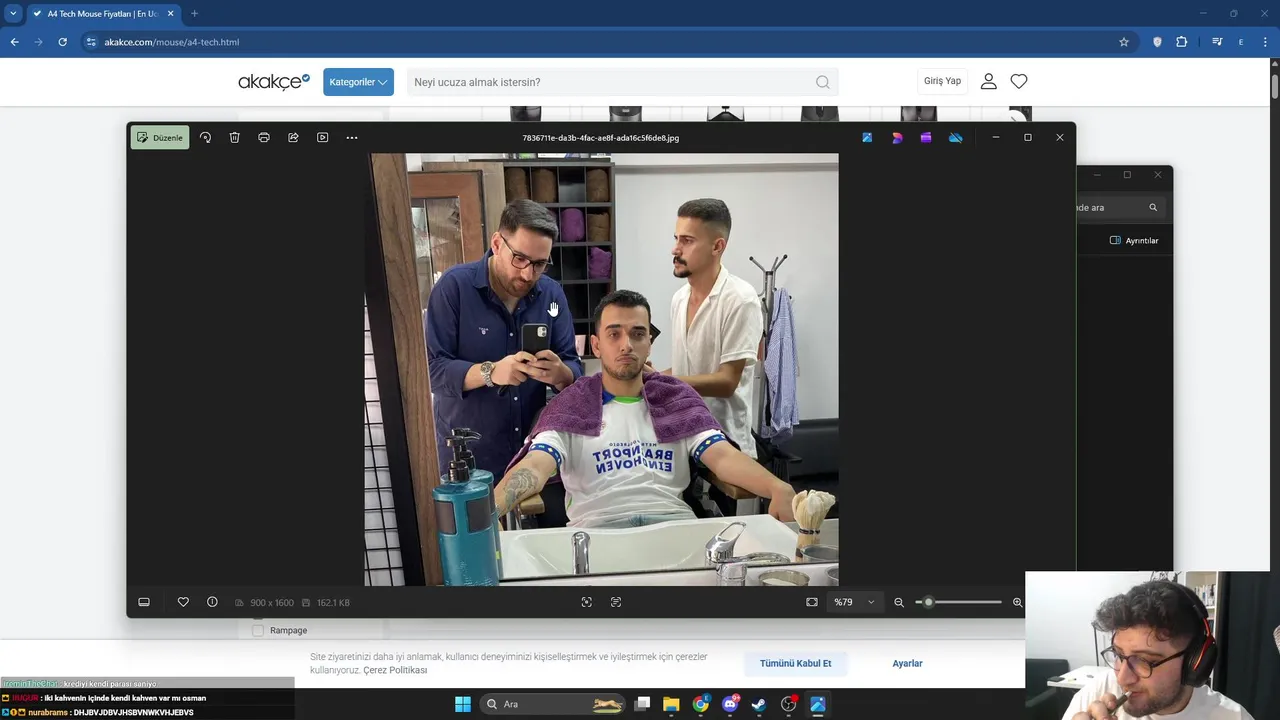Open the Çerez Politikası link

[395, 670]
